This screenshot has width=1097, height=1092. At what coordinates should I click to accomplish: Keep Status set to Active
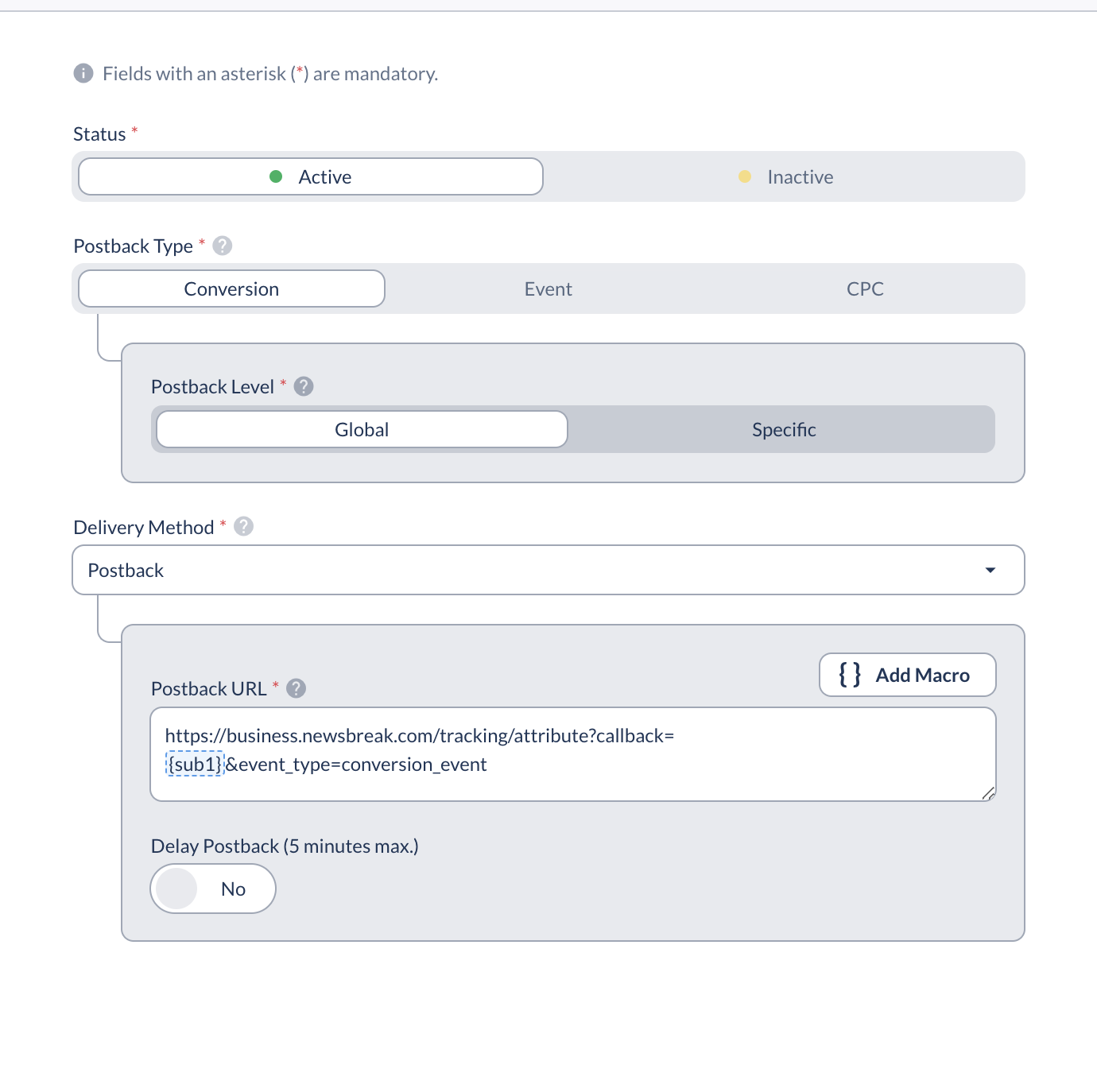pyautogui.click(x=310, y=176)
